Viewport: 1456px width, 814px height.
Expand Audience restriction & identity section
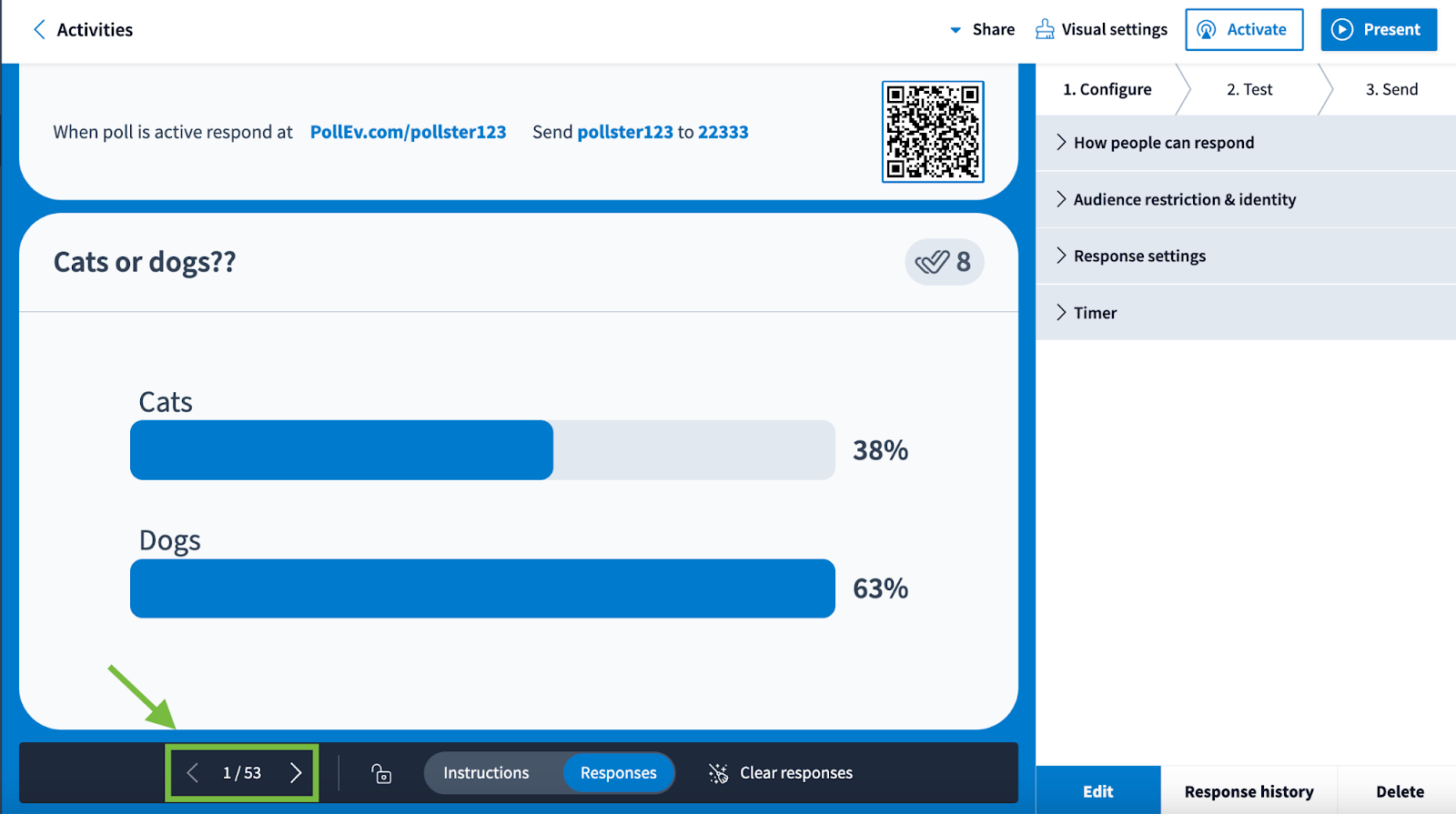click(x=1246, y=199)
